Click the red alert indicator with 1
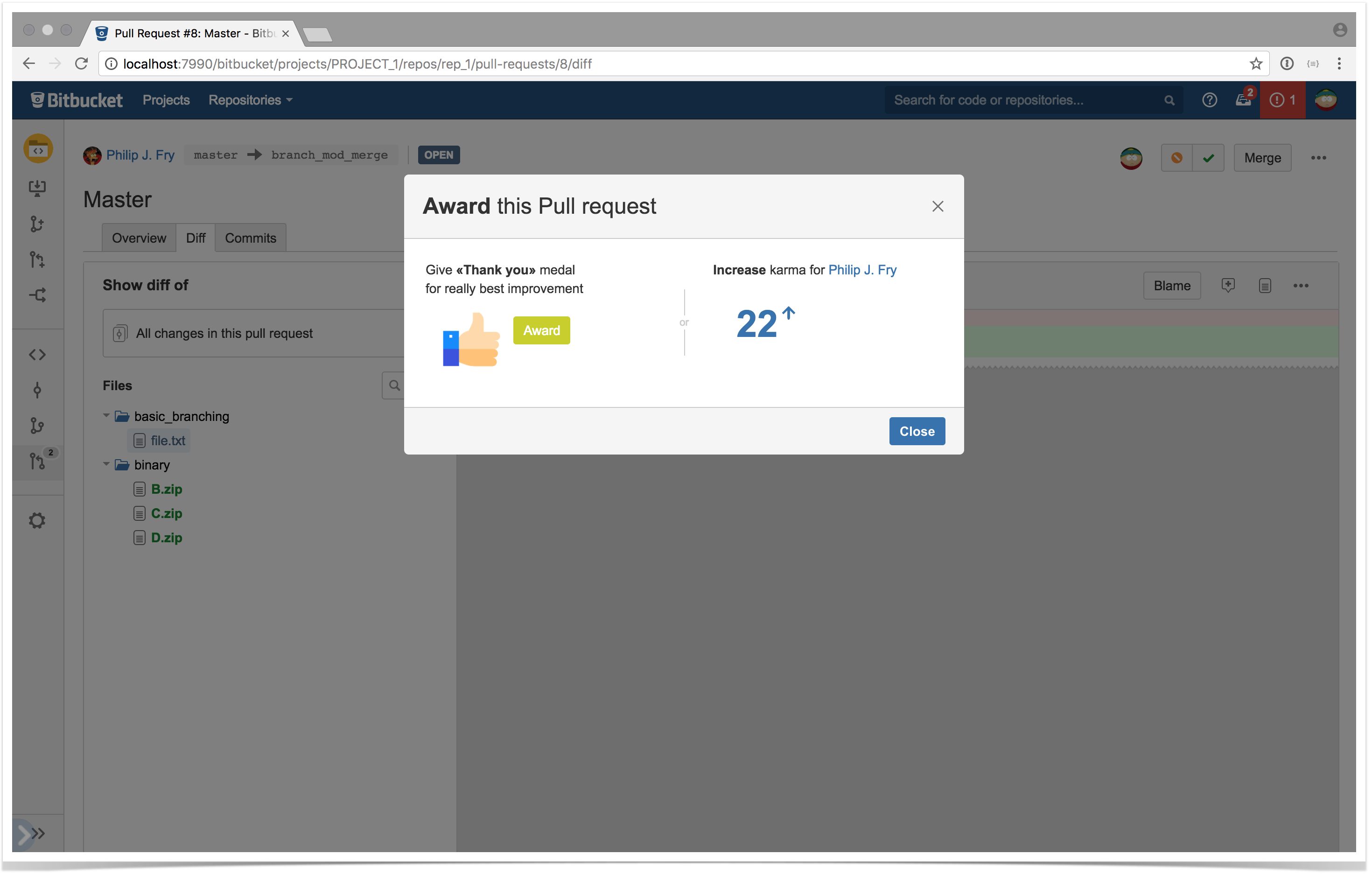The image size is (1372, 875). point(1282,100)
